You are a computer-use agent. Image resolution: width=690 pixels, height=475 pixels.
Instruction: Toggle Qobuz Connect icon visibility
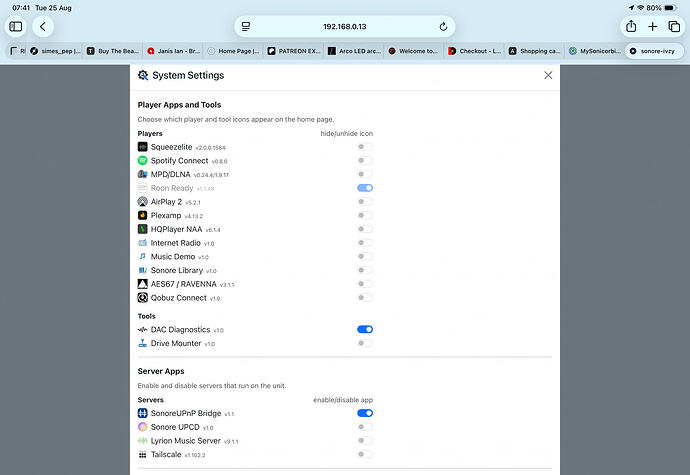365,298
